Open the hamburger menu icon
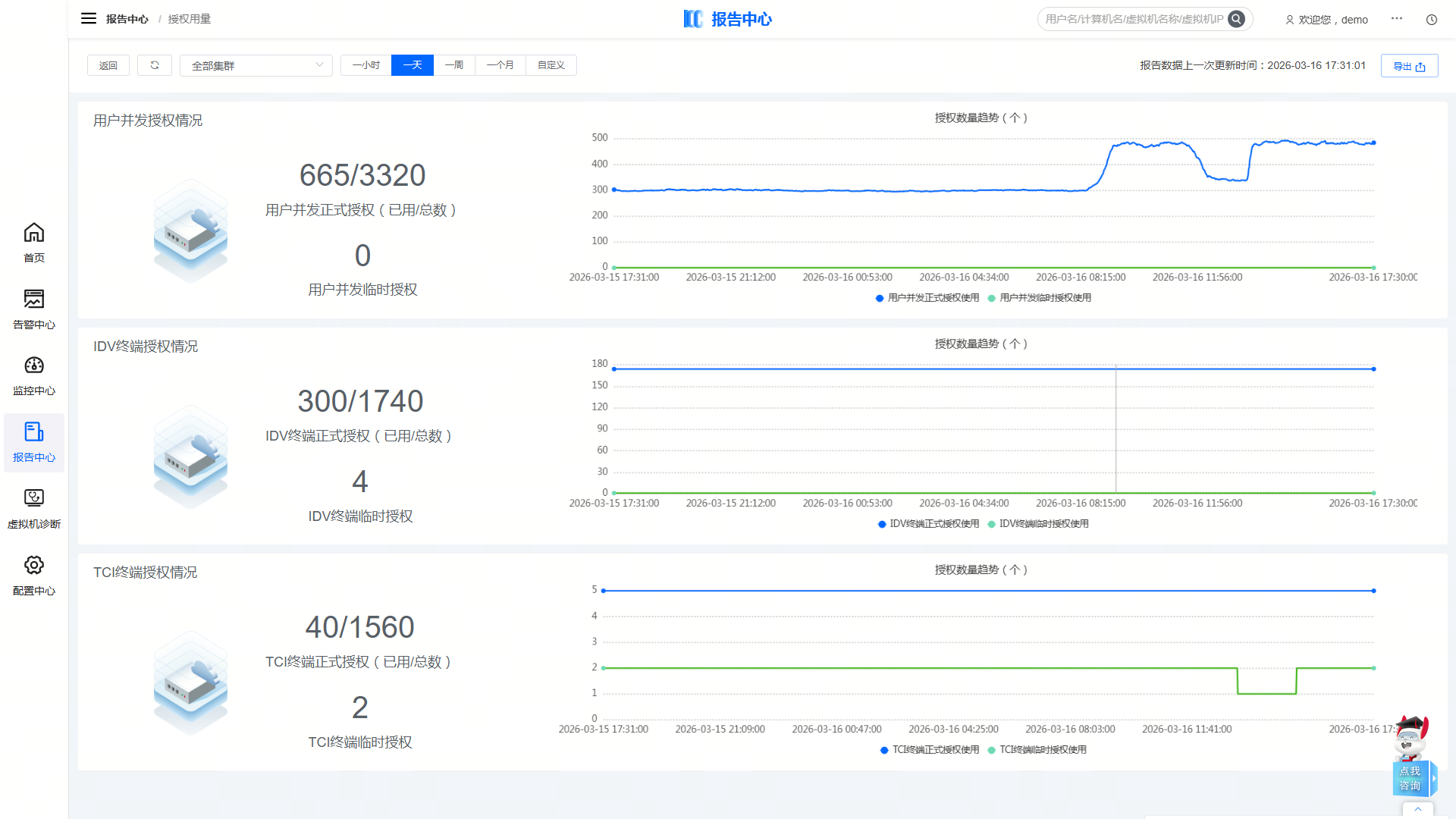 89,18
